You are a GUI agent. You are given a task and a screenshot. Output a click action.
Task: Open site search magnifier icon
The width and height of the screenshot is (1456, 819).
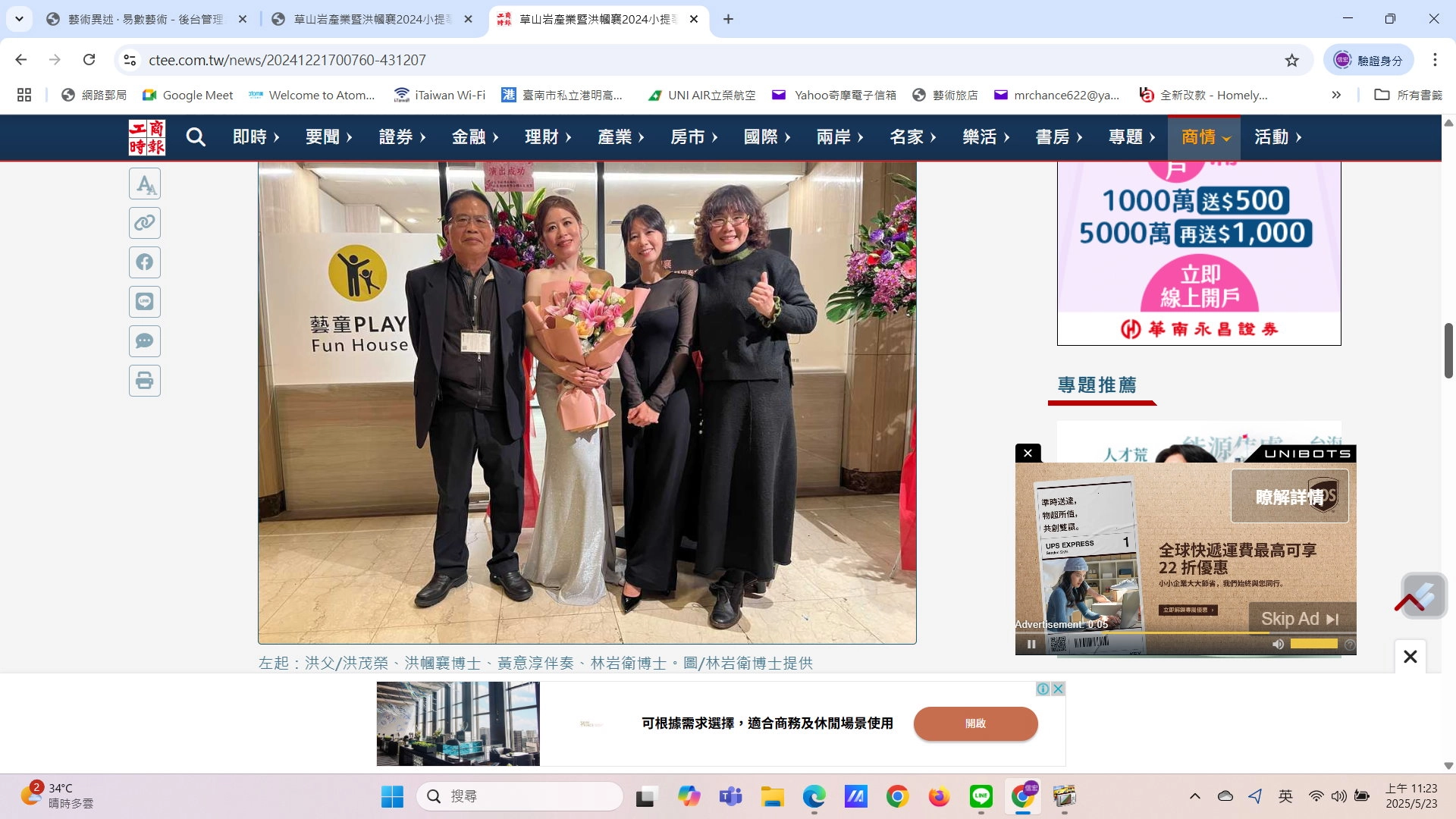point(196,137)
